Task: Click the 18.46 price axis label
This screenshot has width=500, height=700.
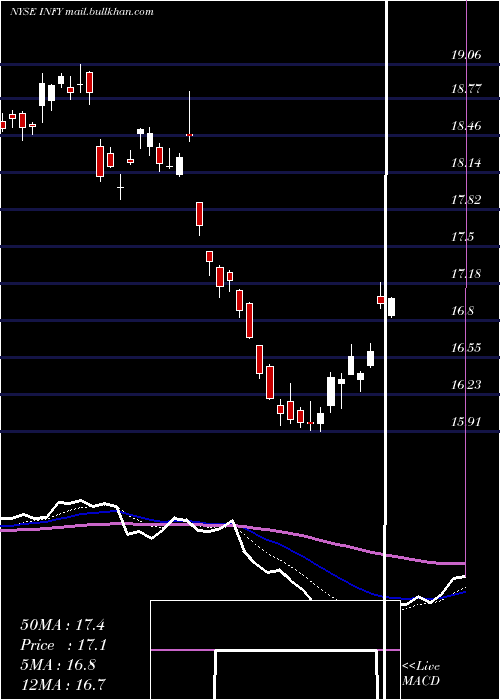Action: coord(466,126)
